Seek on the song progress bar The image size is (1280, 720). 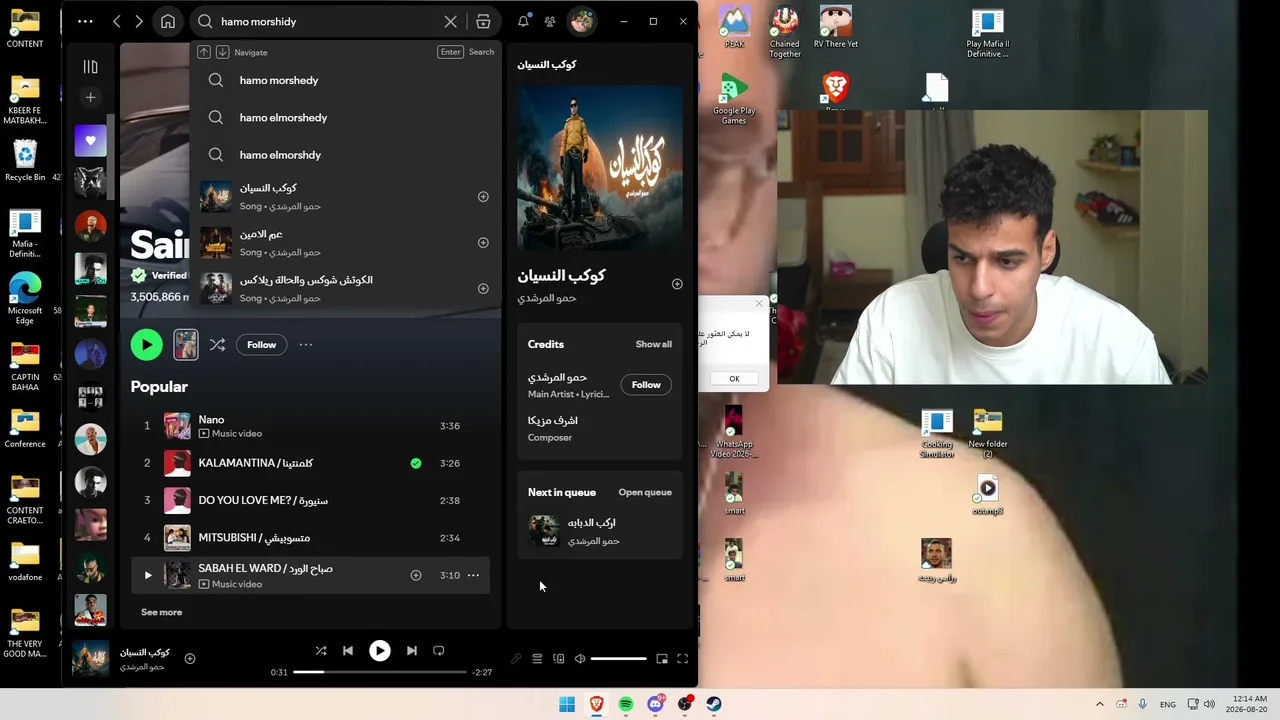(x=380, y=672)
